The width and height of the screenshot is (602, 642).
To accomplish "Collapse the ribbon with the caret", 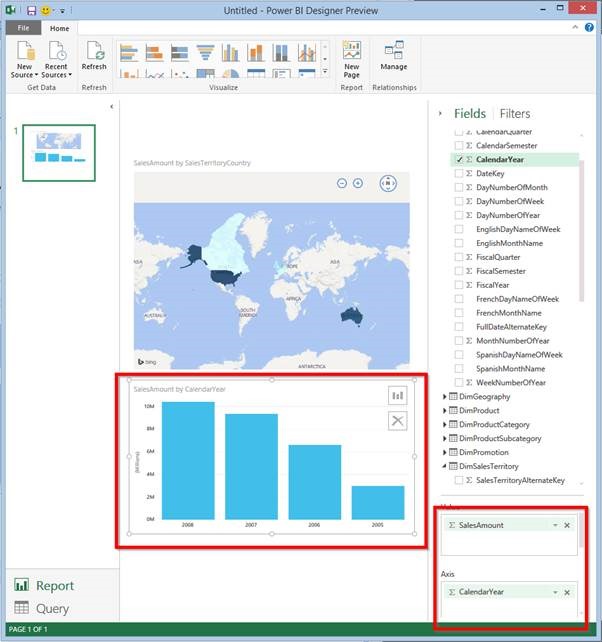I will tap(575, 27).
